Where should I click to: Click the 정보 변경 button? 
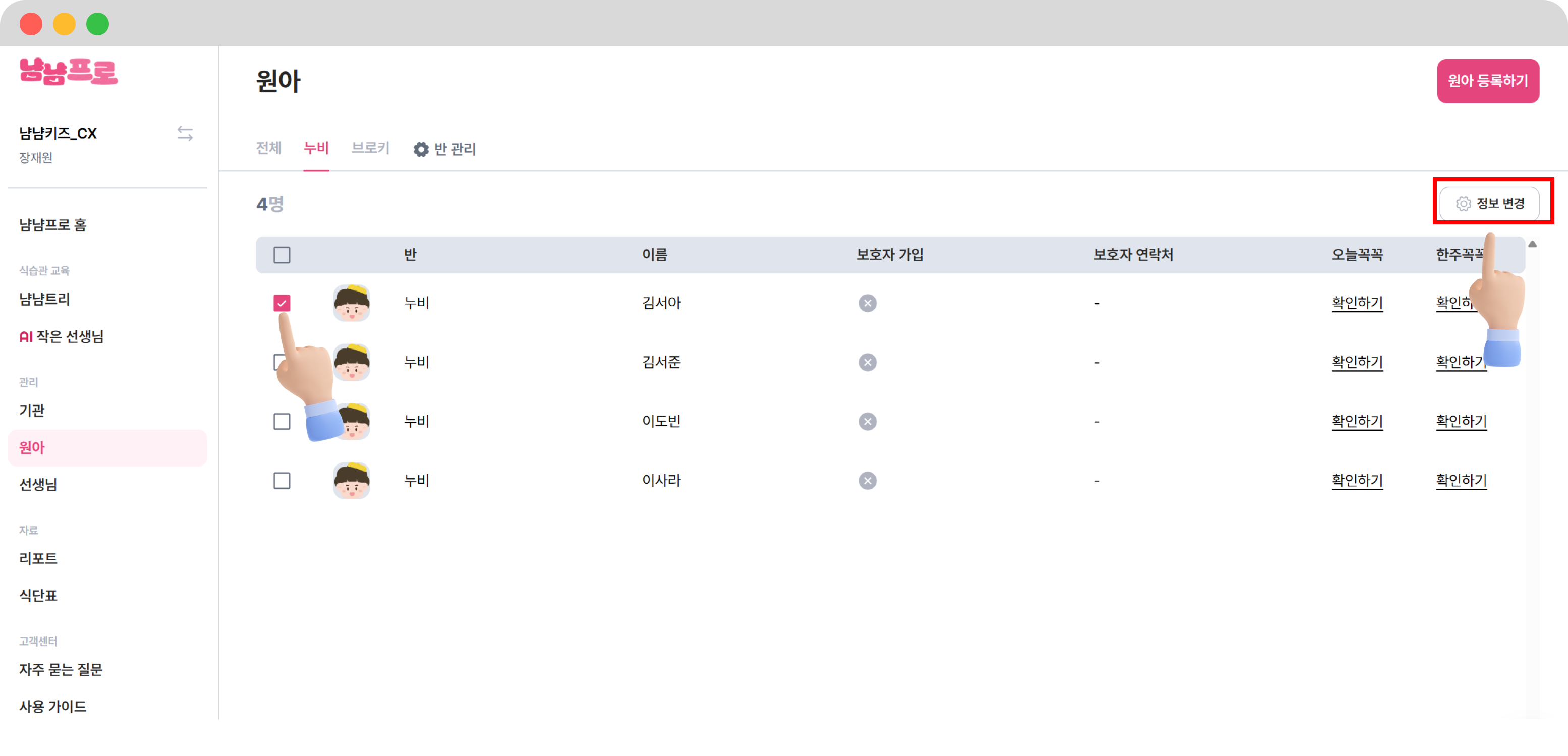pyautogui.click(x=1489, y=203)
